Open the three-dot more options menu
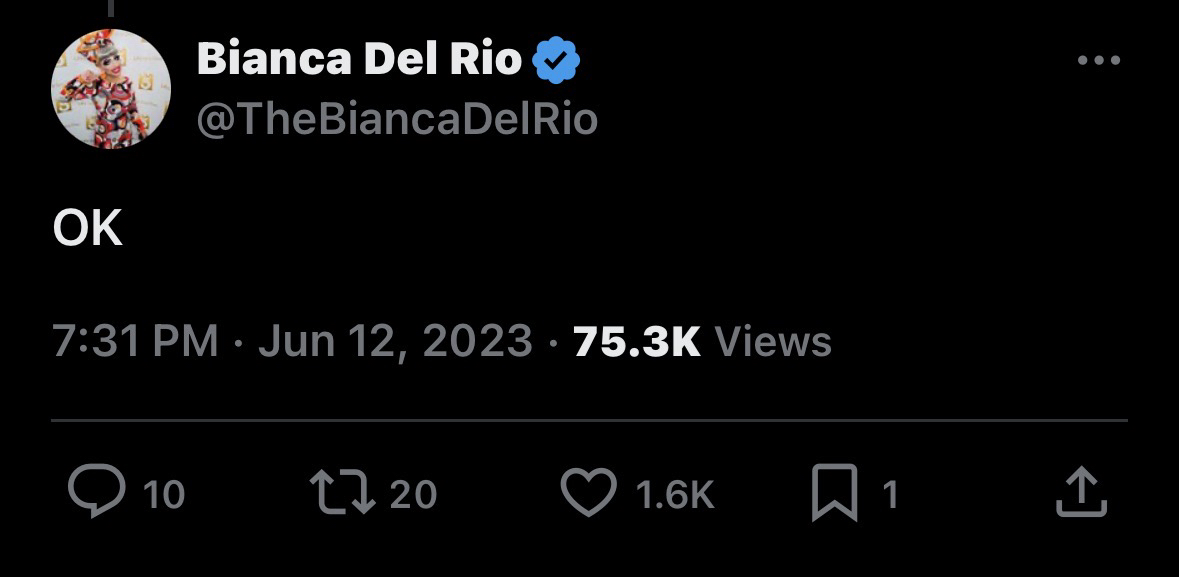This screenshot has width=1179, height=577. pos(1099,62)
